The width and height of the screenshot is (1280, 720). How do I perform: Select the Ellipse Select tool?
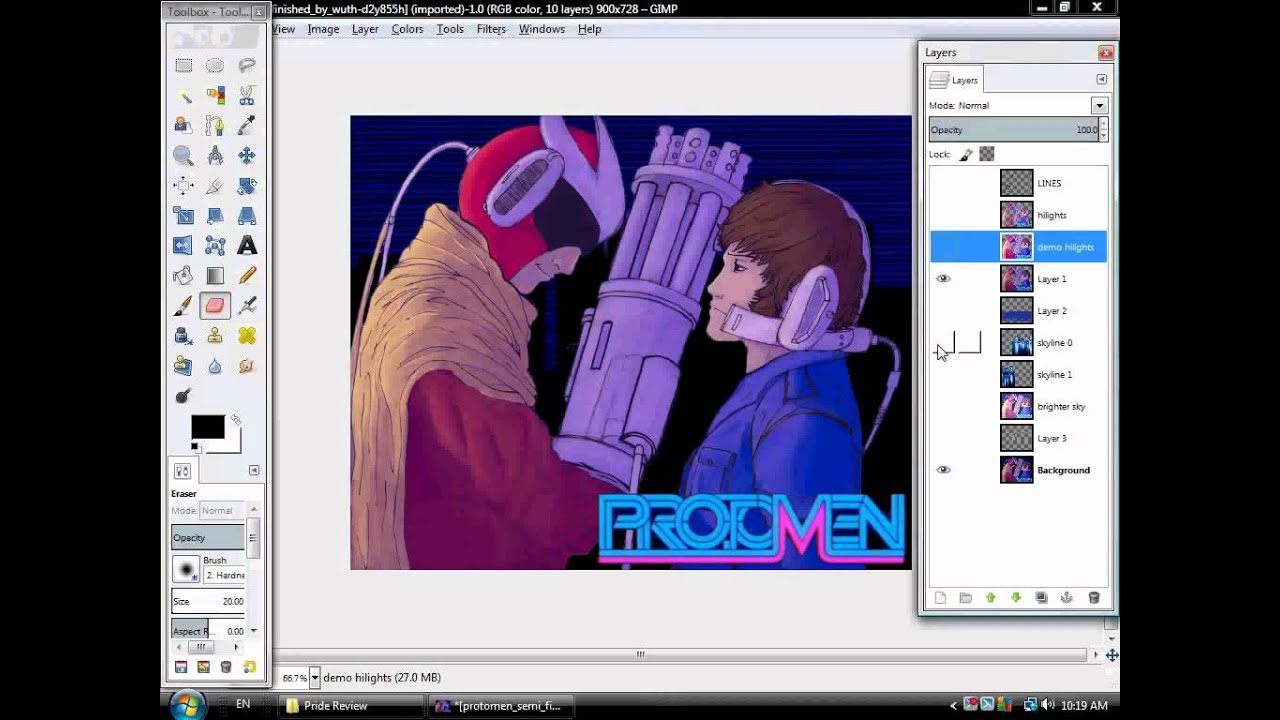tap(215, 66)
